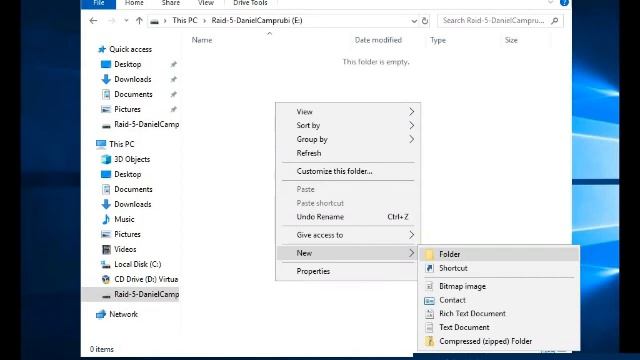The width and height of the screenshot is (640, 360).
Task: Click the pin icon beside Documents
Action: pos(173,94)
